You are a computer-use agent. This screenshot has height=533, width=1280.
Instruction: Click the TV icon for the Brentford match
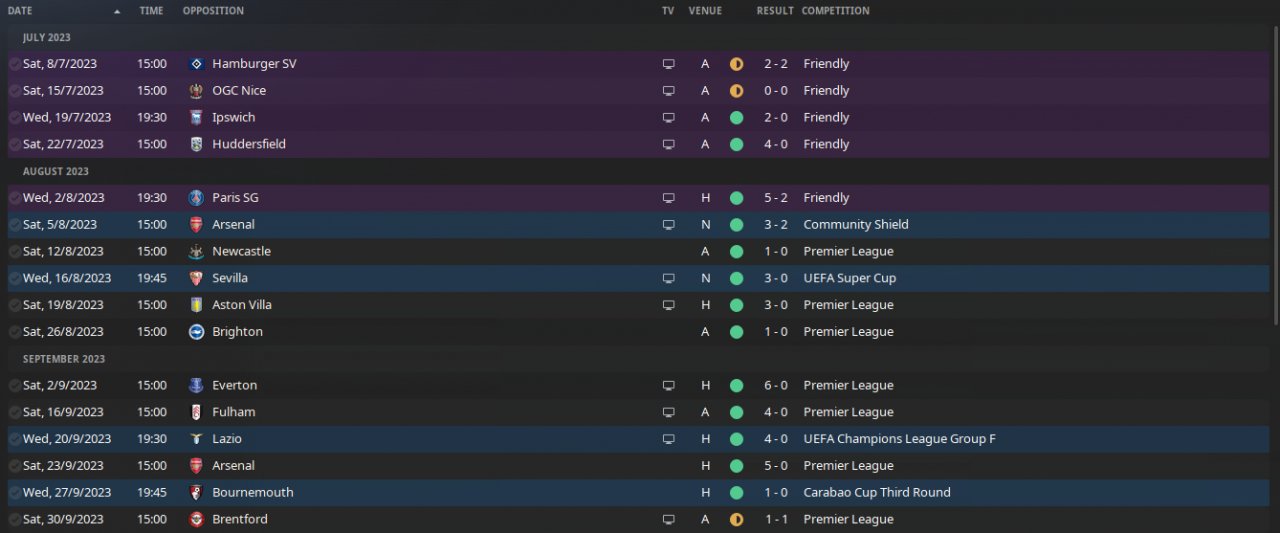click(x=668, y=519)
